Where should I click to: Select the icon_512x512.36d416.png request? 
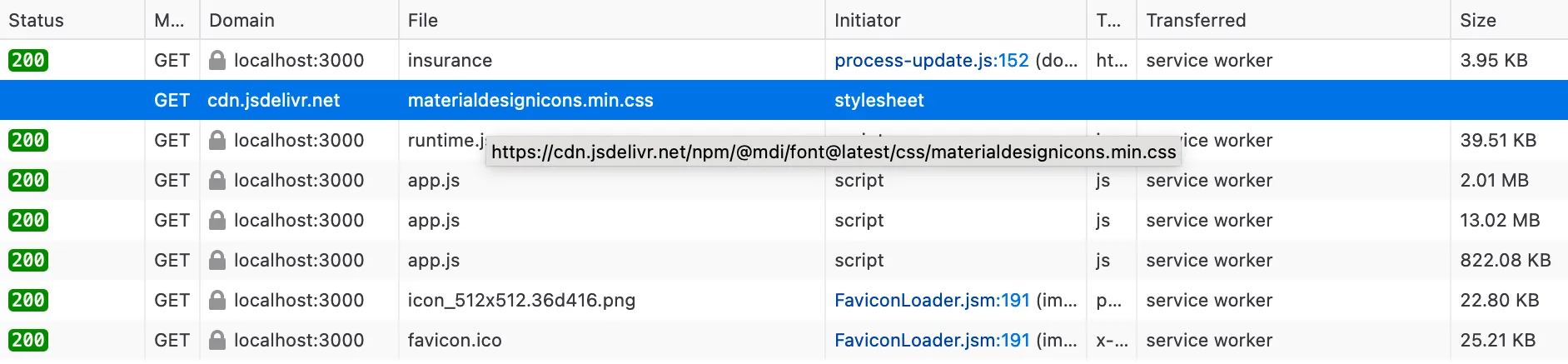(521, 300)
